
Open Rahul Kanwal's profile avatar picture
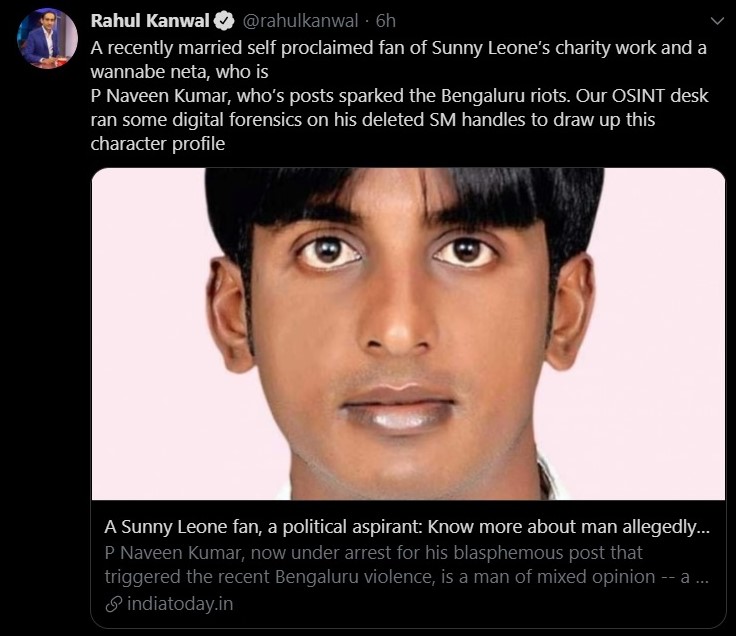pos(47,38)
